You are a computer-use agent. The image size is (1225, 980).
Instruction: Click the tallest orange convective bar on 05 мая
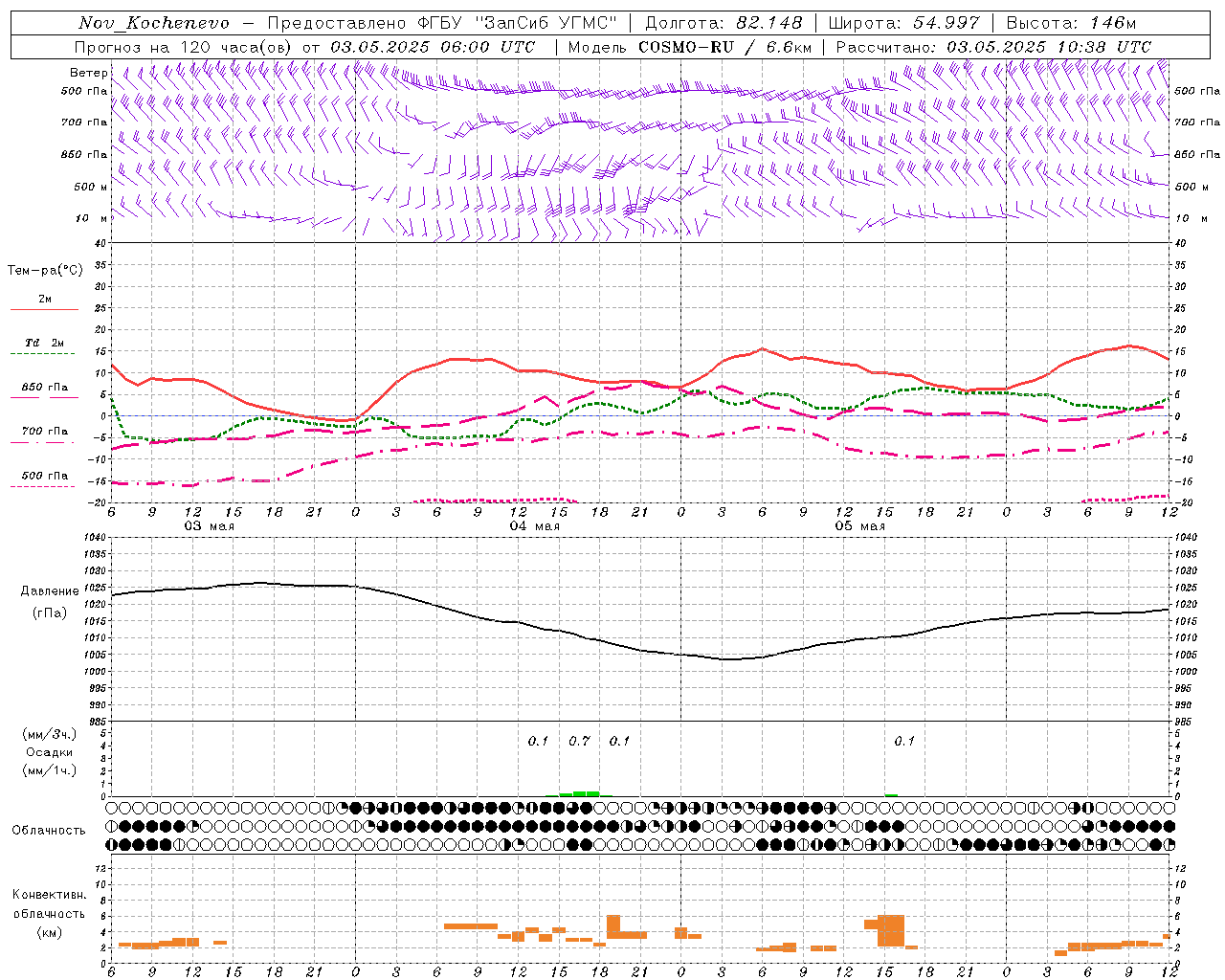click(891, 930)
